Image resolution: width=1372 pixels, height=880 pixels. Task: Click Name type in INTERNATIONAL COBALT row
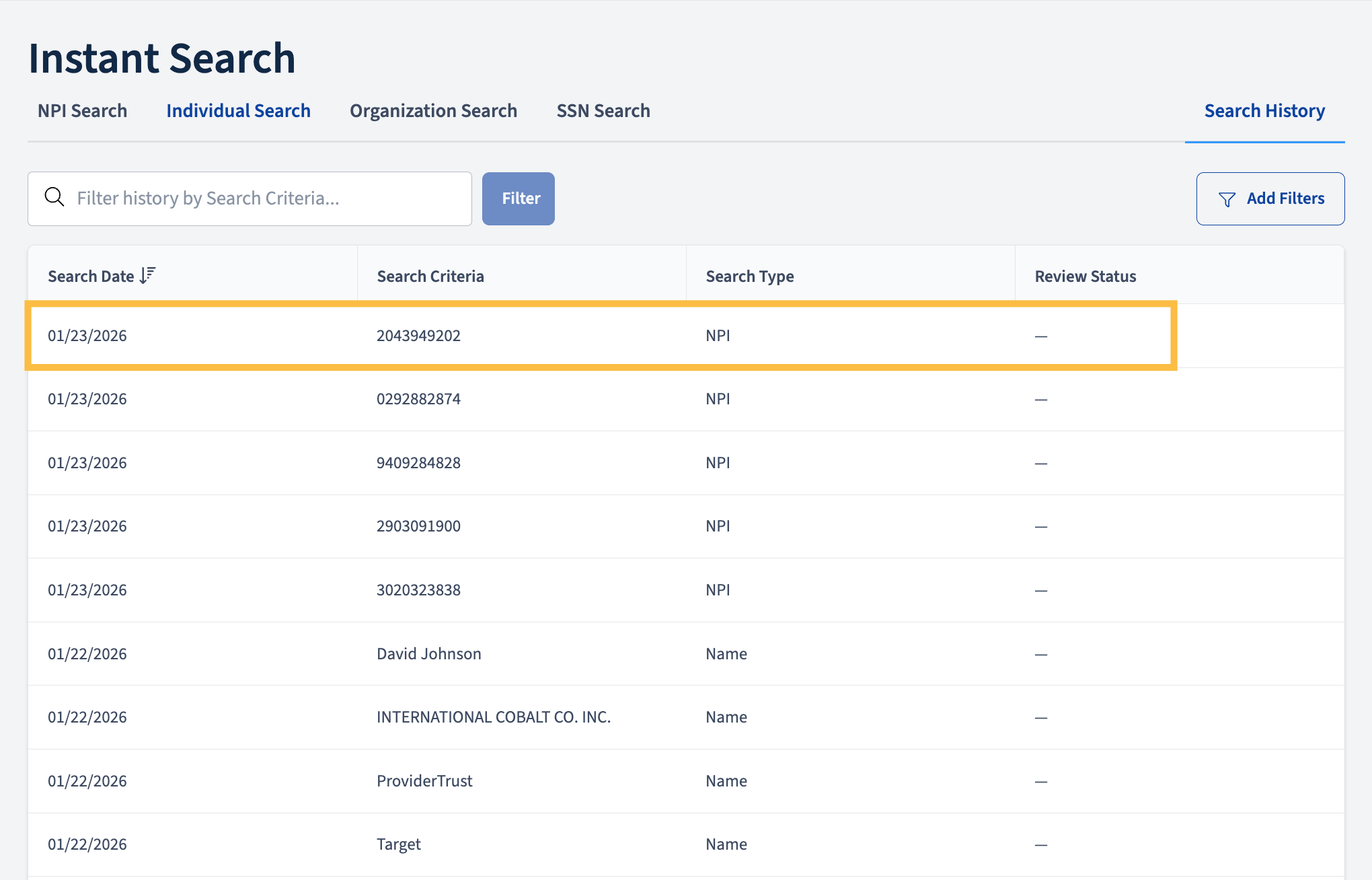[x=726, y=717]
